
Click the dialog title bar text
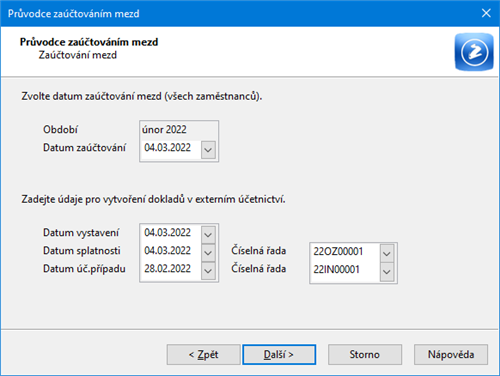click(x=74, y=14)
